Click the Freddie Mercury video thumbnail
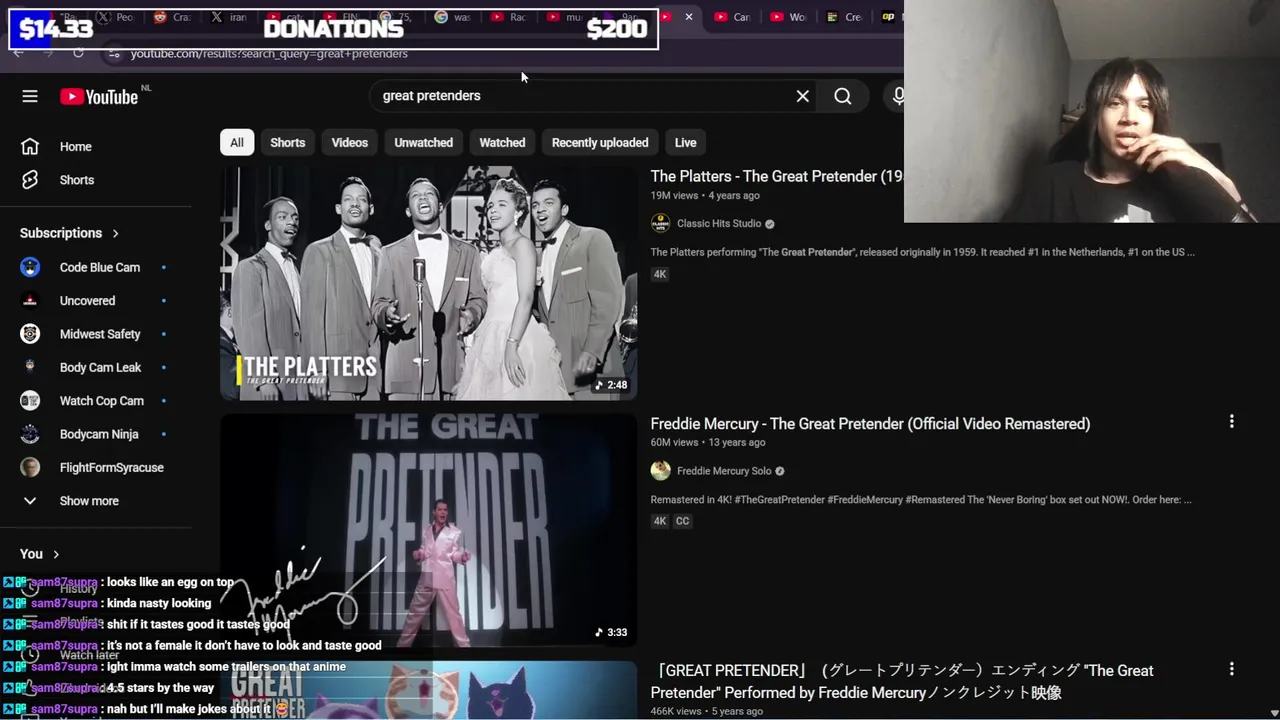The width and height of the screenshot is (1280, 720). point(428,530)
